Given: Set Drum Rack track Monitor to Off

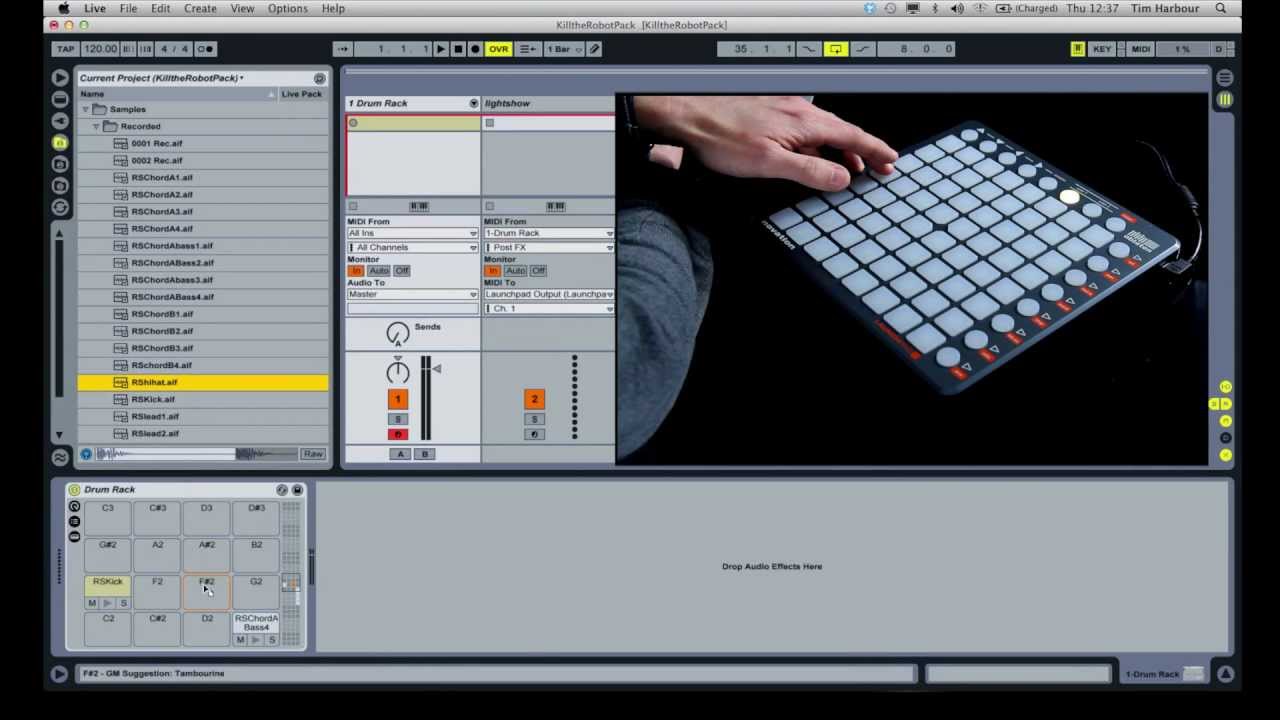Looking at the screenshot, I should point(401,271).
